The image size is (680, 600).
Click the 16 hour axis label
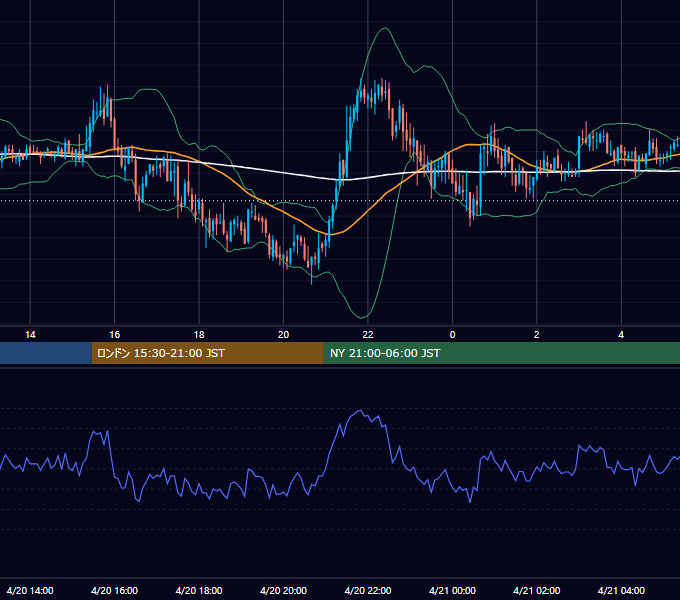pos(114,334)
